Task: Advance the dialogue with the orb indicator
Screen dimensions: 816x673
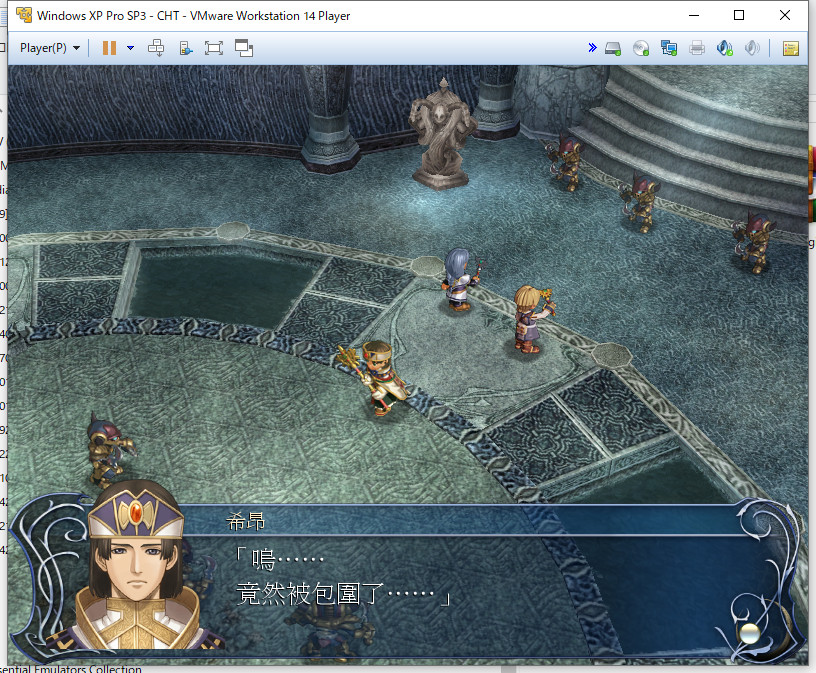Action: click(750, 633)
